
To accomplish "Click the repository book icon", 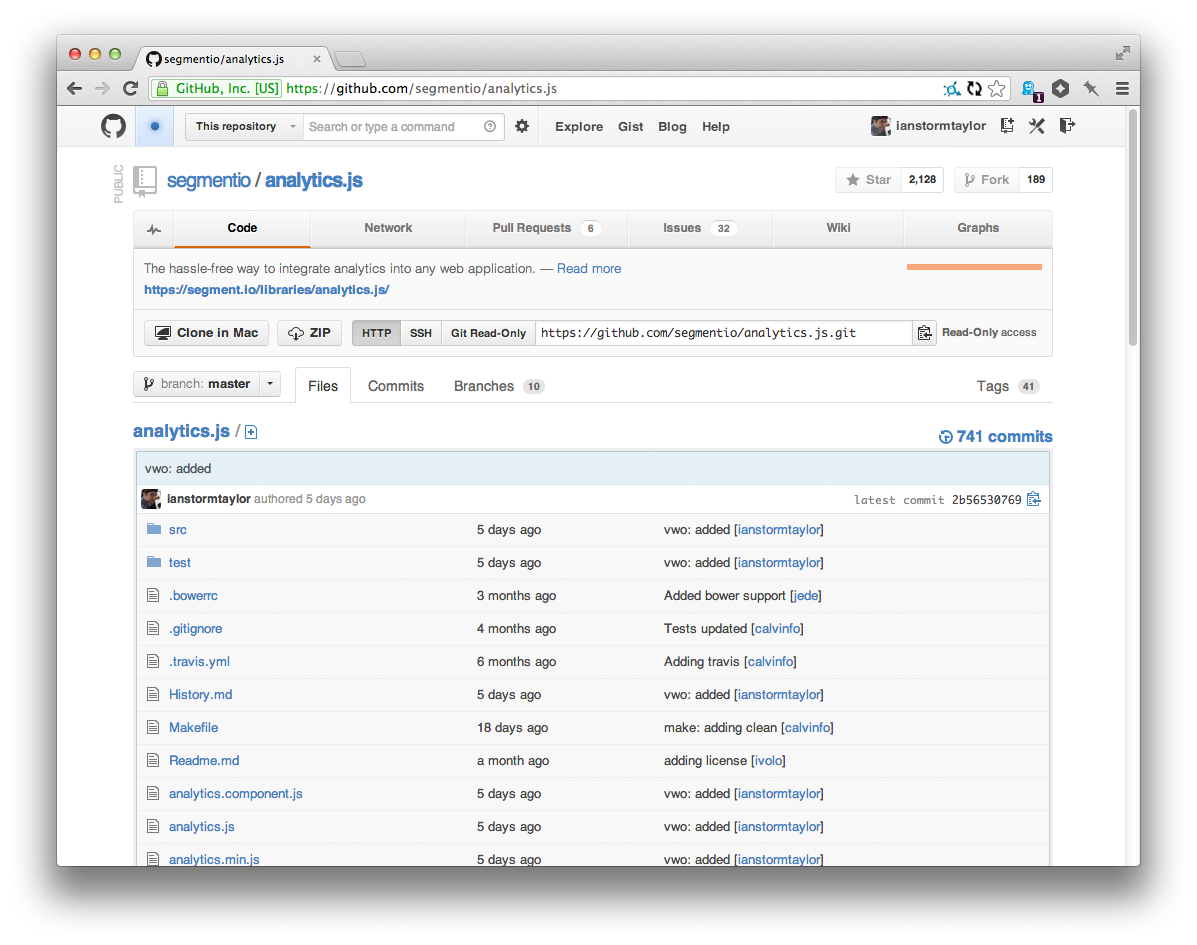I will click(x=145, y=181).
